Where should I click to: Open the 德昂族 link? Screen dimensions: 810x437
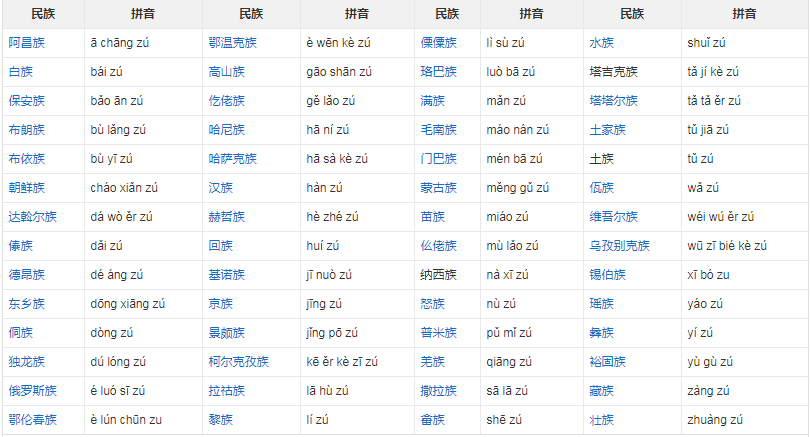26,275
